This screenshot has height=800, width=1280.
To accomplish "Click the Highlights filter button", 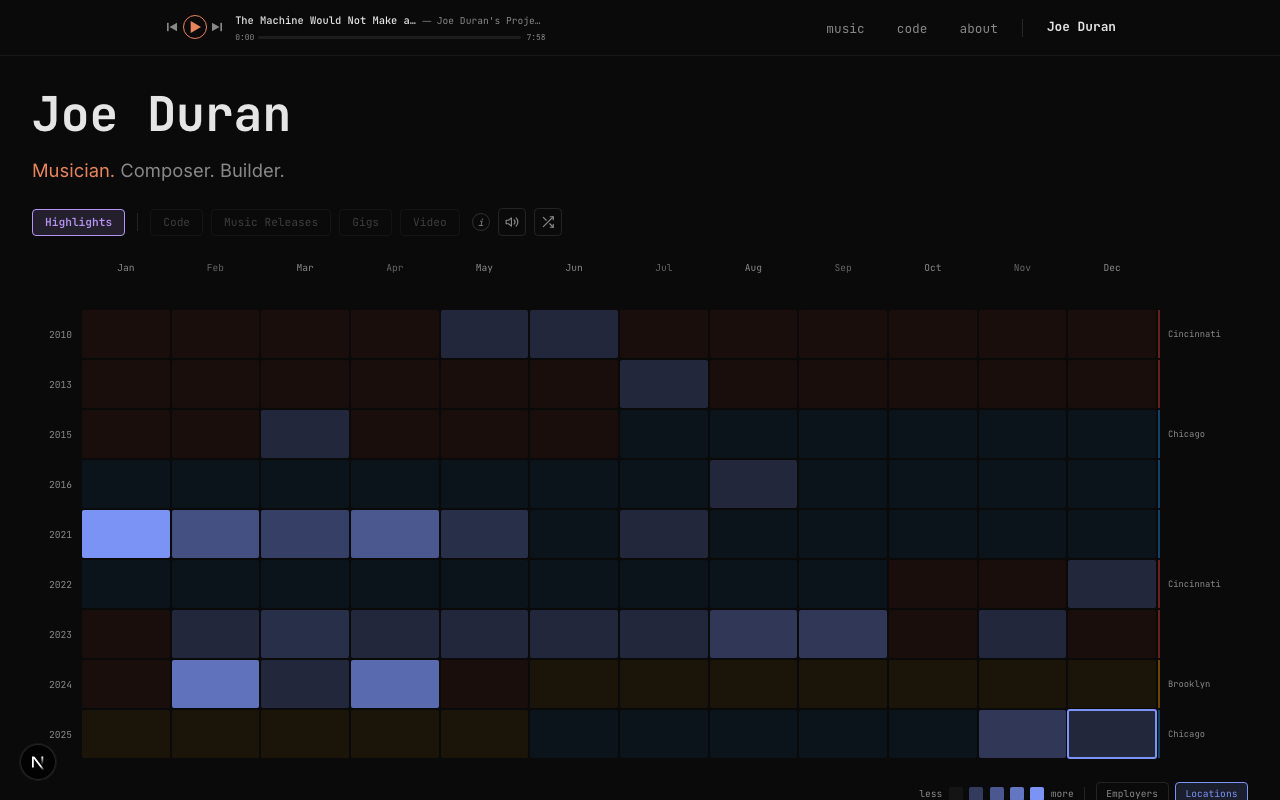I will 78,222.
